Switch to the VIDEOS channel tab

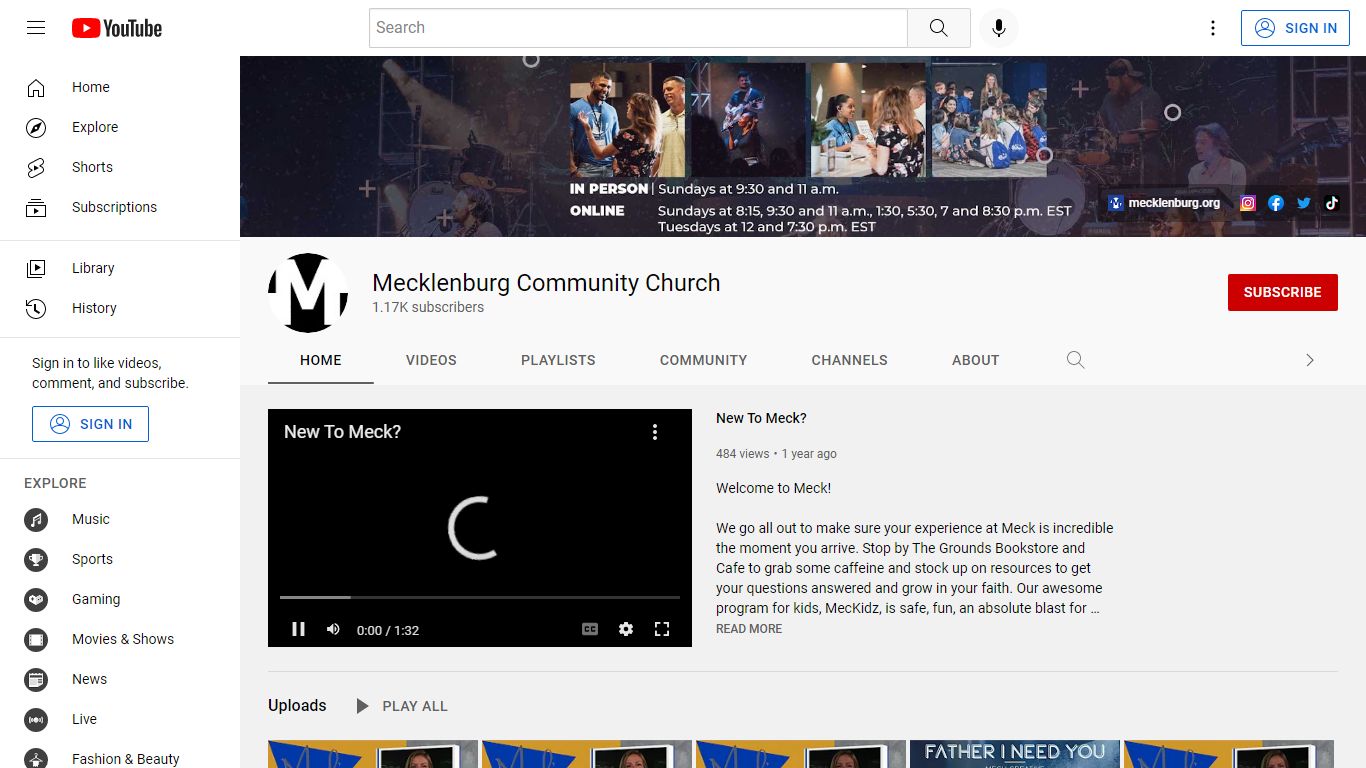click(431, 360)
